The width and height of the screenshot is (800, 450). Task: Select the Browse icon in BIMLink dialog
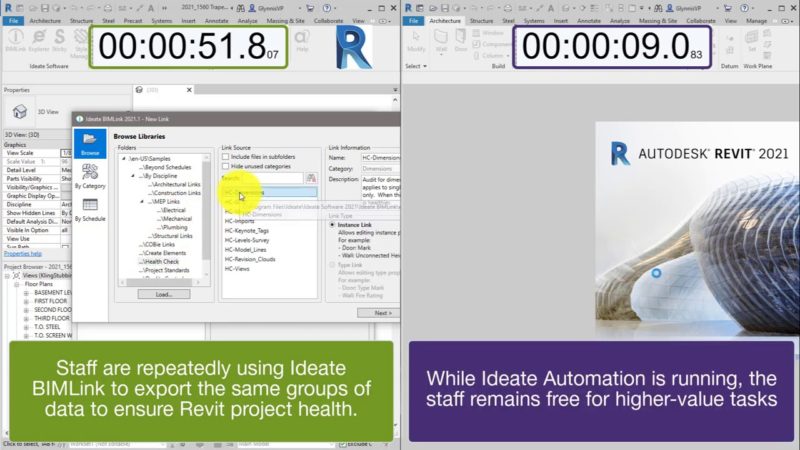click(x=90, y=143)
